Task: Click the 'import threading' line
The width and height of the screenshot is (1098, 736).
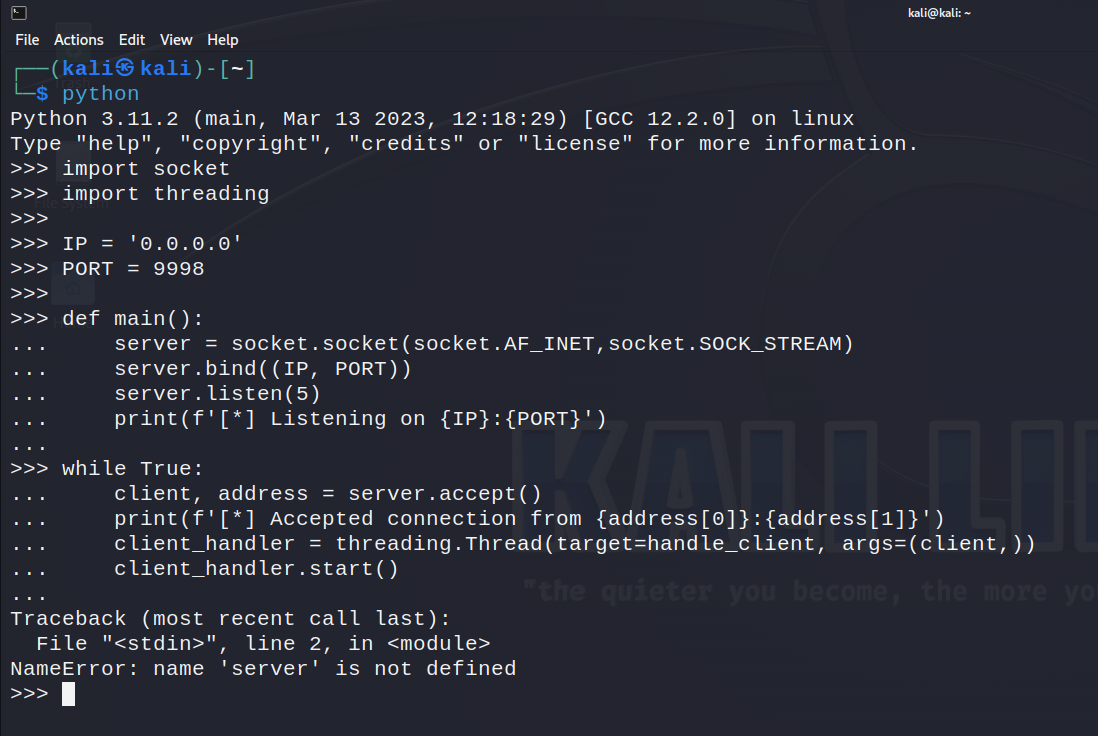Action: 166,194
